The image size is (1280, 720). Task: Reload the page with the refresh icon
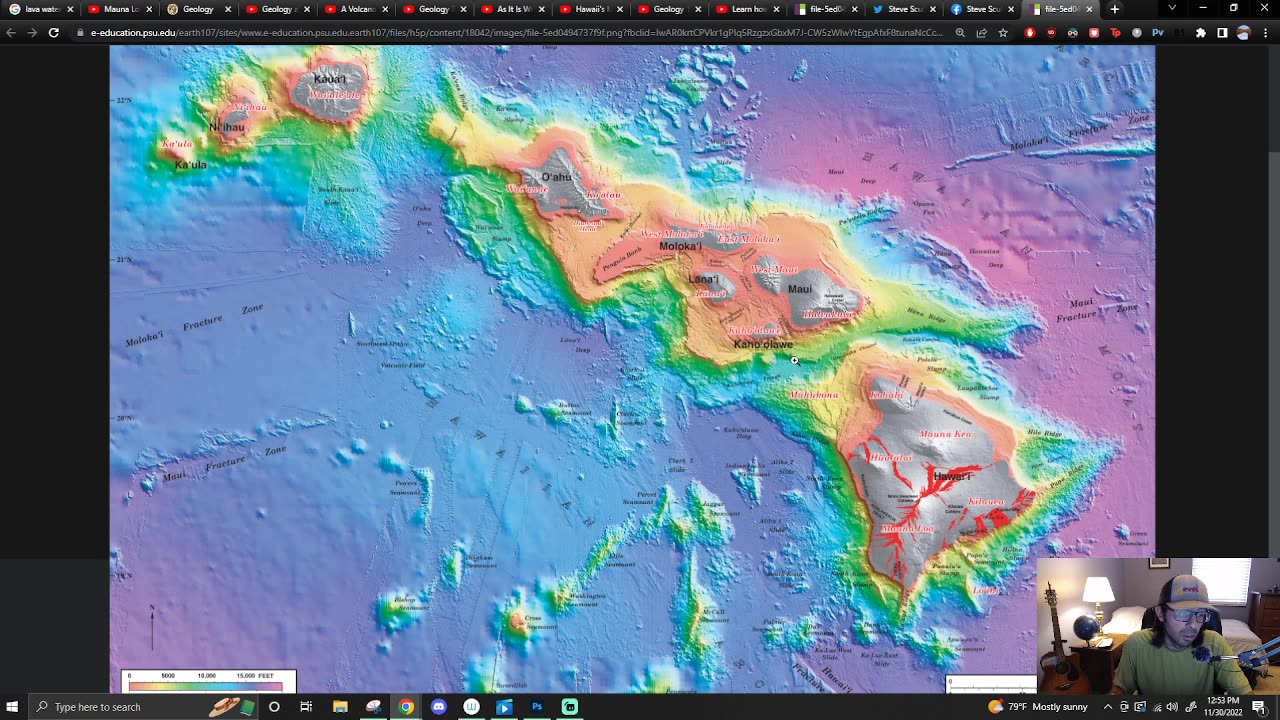[53, 32]
